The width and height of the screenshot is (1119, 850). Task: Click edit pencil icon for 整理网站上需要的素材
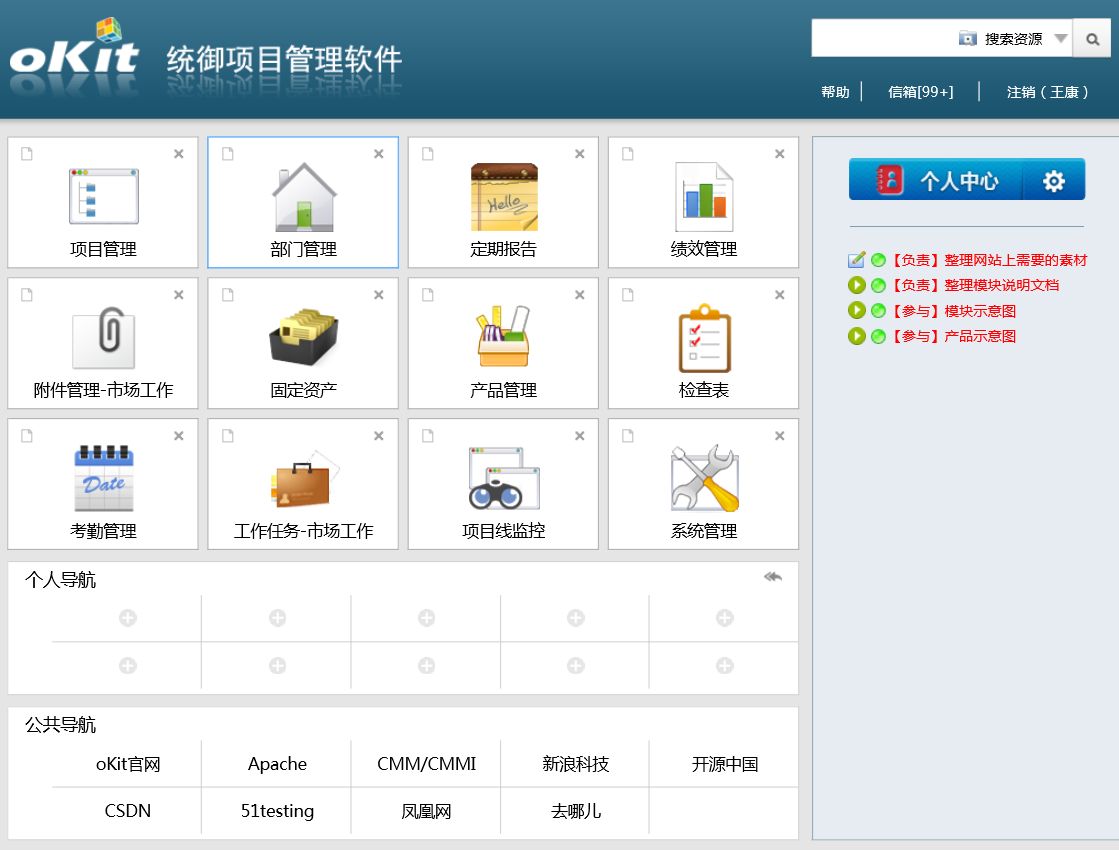pyautogui.click(x=856, y=260)
